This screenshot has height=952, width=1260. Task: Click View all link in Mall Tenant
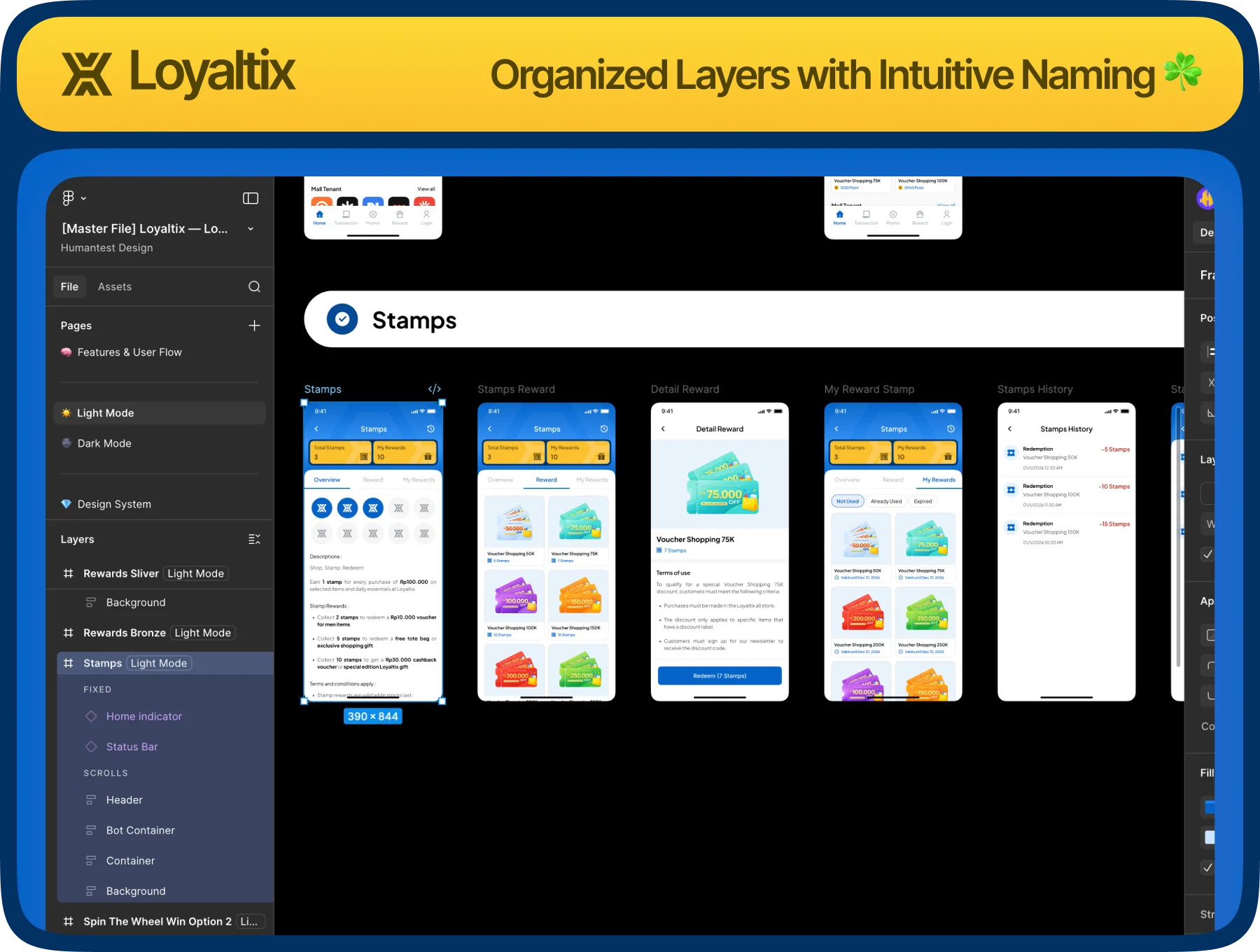[426, 189]
